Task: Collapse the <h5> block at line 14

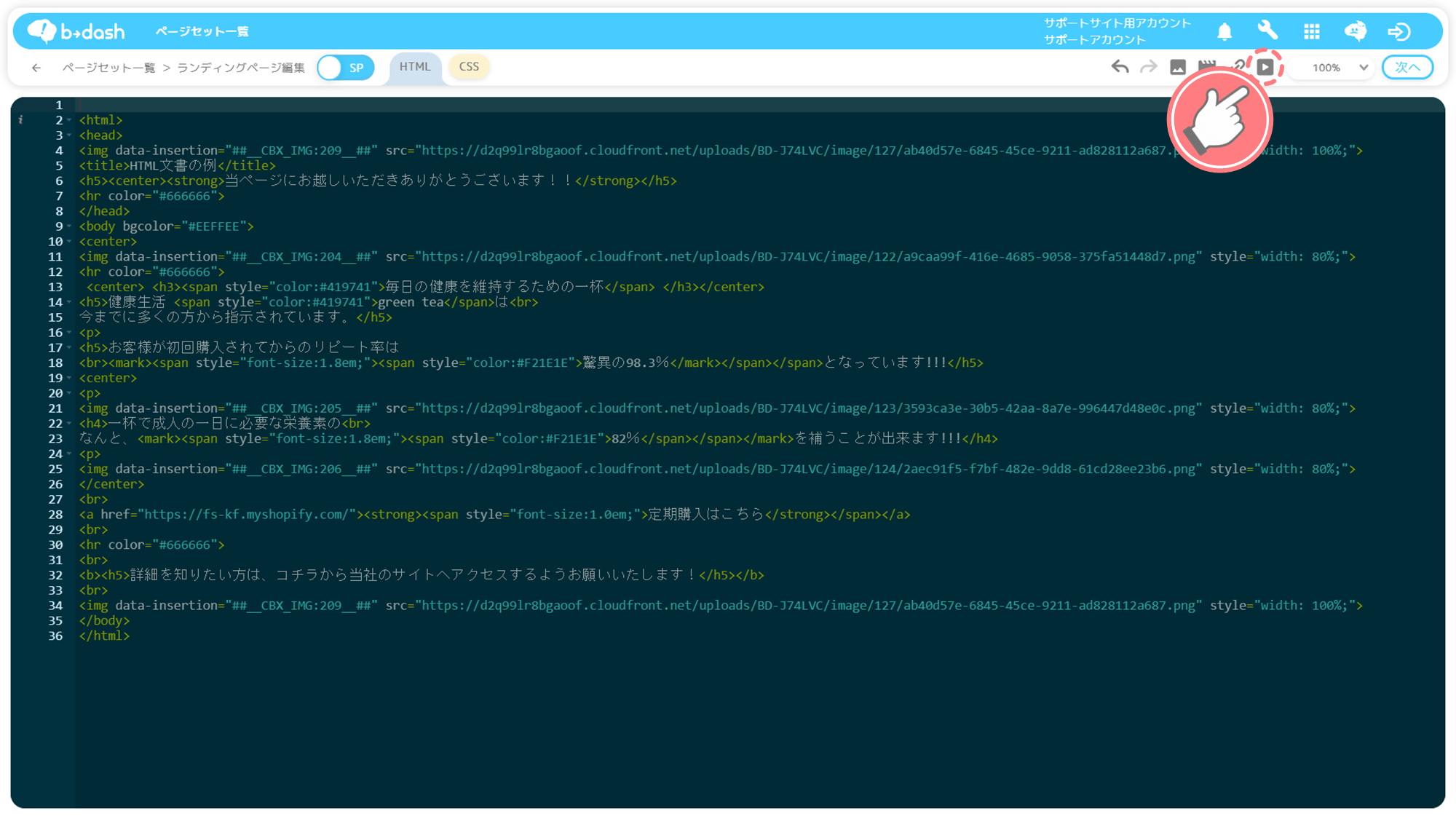Action: coord(69,302)
